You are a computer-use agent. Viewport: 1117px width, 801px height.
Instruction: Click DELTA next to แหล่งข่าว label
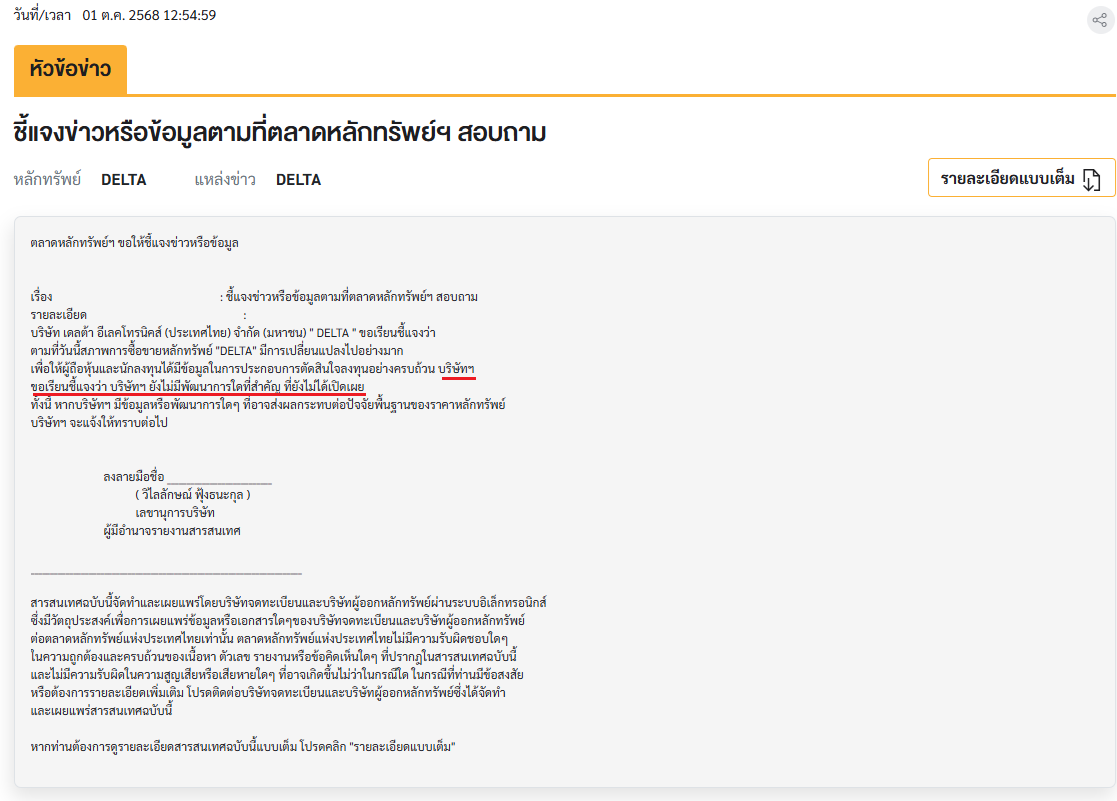pyautogui.click(x=298, y=180)
